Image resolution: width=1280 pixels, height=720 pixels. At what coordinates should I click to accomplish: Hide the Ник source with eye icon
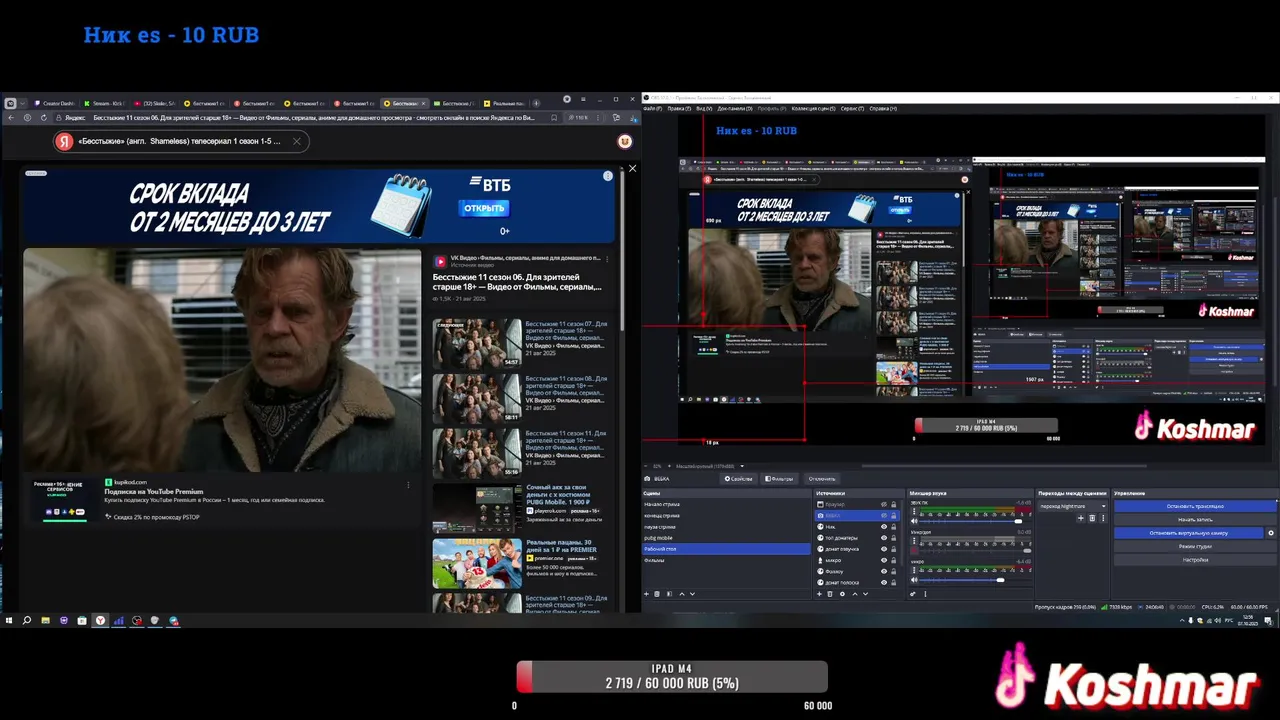[884, 527]
